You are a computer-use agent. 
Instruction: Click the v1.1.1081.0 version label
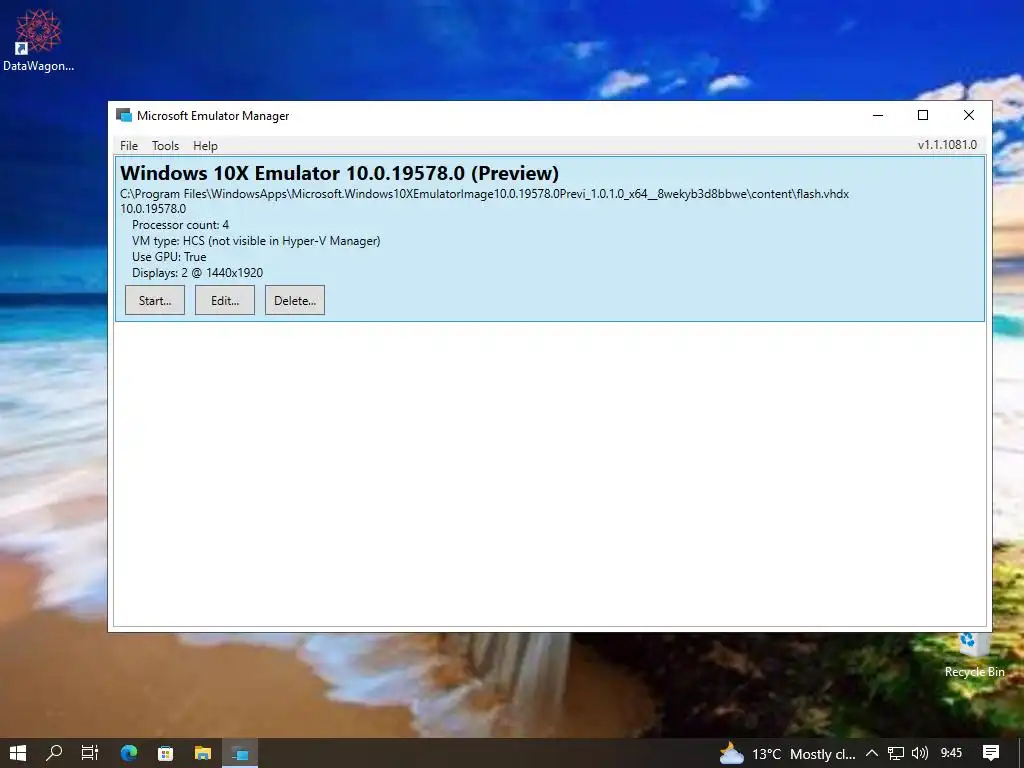[x=947, y=145]
